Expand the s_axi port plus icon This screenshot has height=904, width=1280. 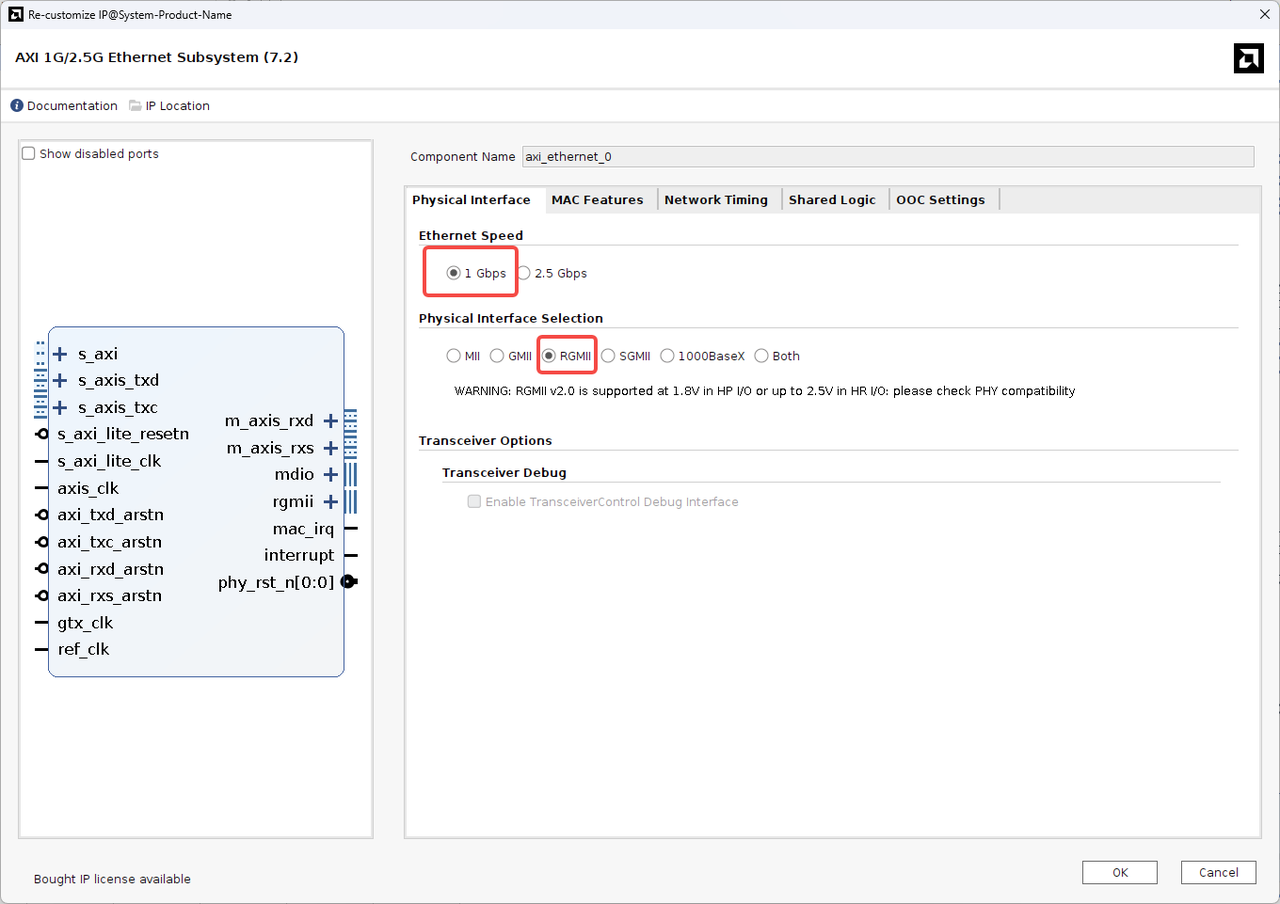(60, 354)
